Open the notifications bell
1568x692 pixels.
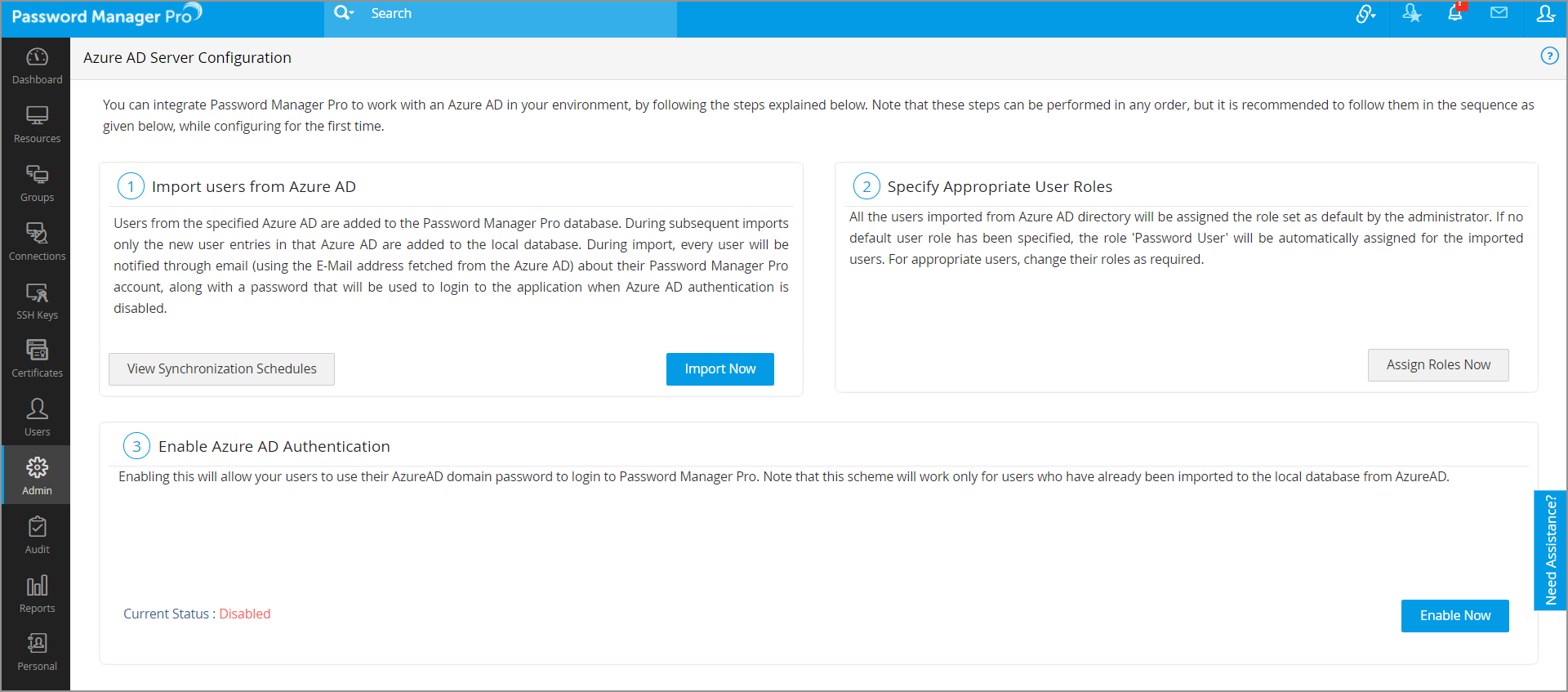(1455, 13)
